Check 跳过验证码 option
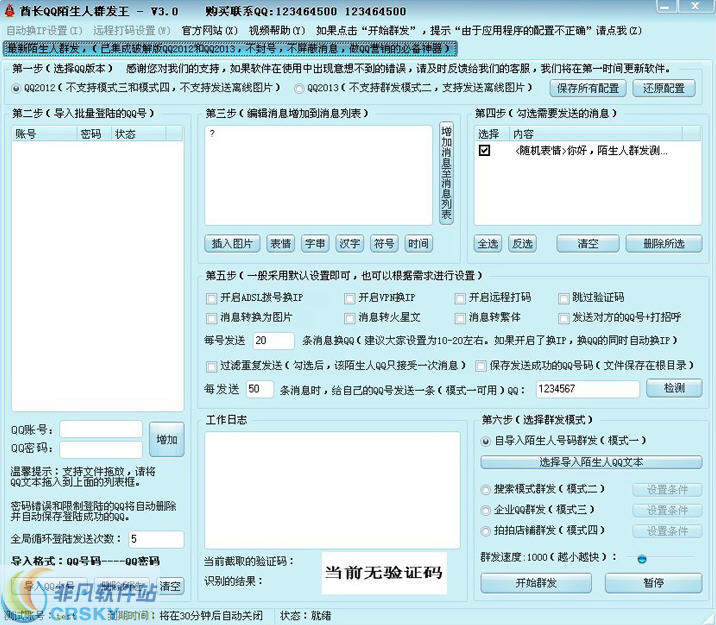 564,299
